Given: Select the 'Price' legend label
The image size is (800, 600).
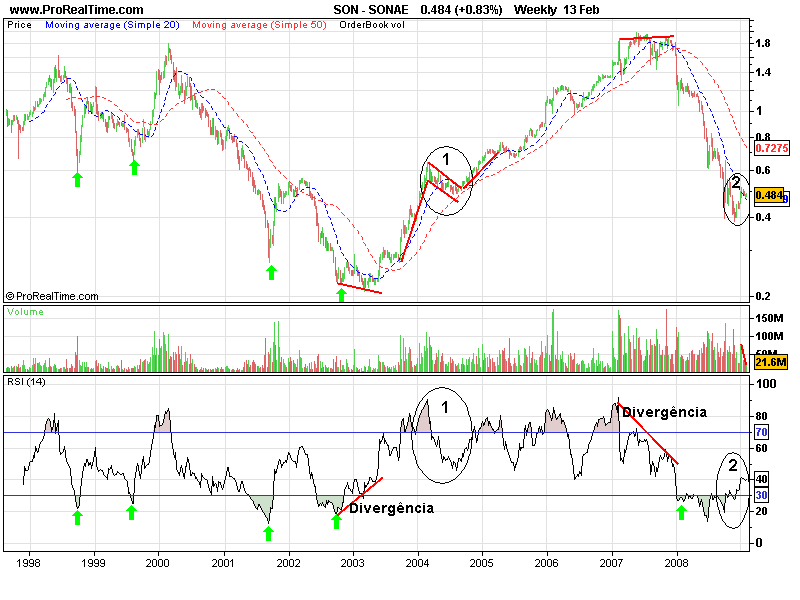Looking at the screenshot, I should 19,24.
